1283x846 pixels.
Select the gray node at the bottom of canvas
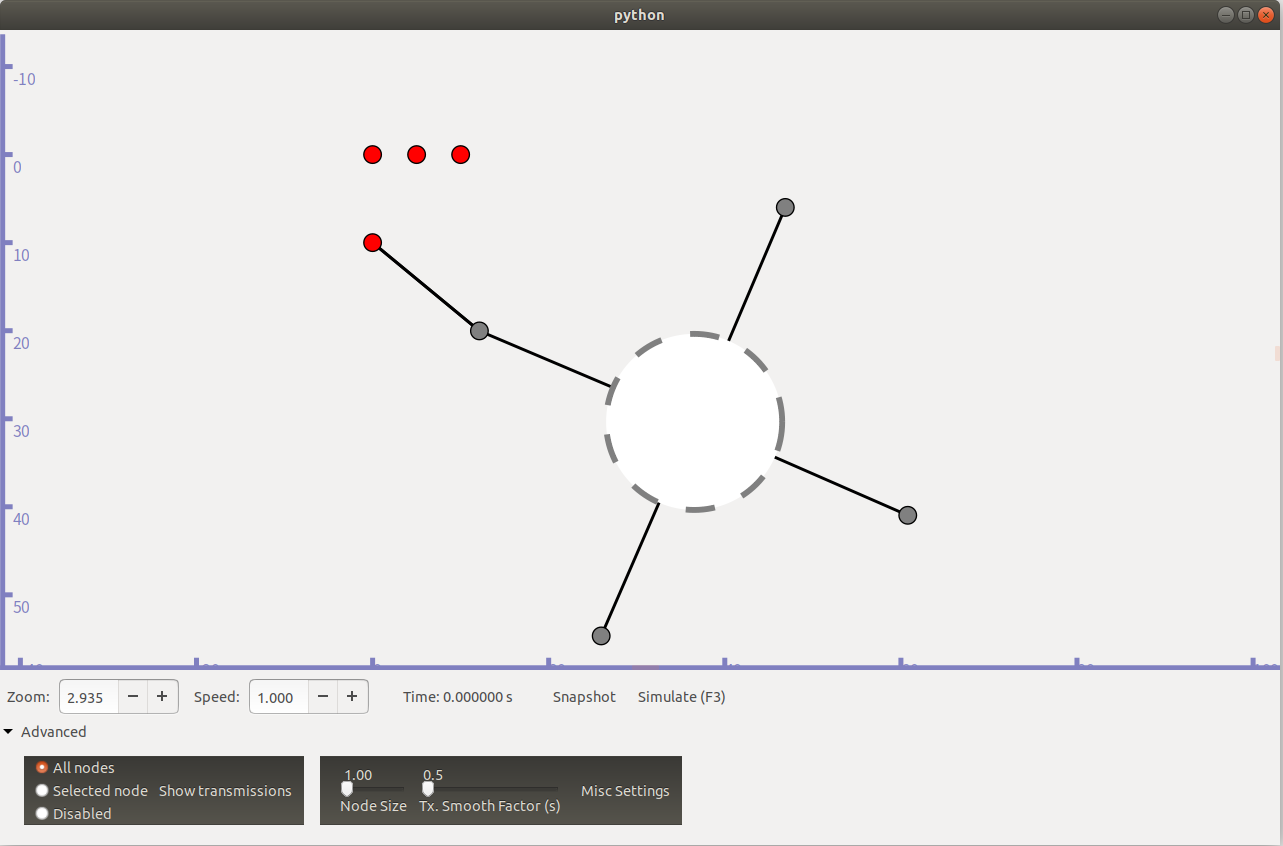[x=601, y=635]
